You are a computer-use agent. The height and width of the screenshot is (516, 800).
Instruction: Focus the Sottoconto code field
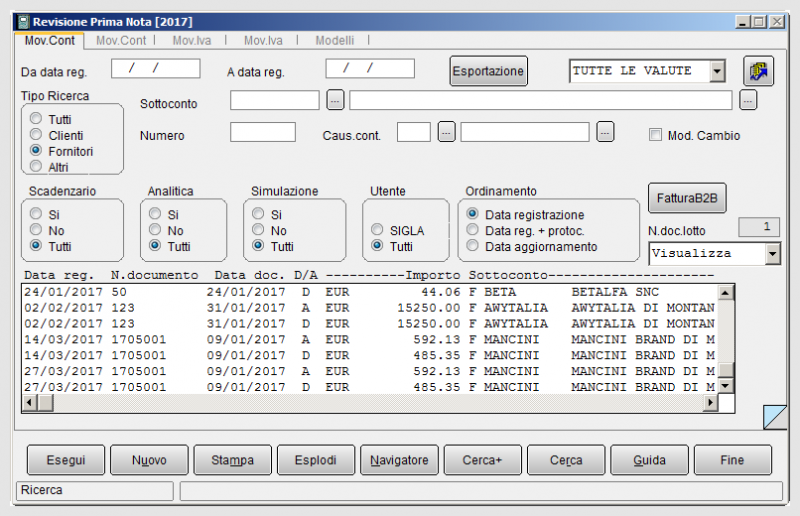click(x=274, y=100)
